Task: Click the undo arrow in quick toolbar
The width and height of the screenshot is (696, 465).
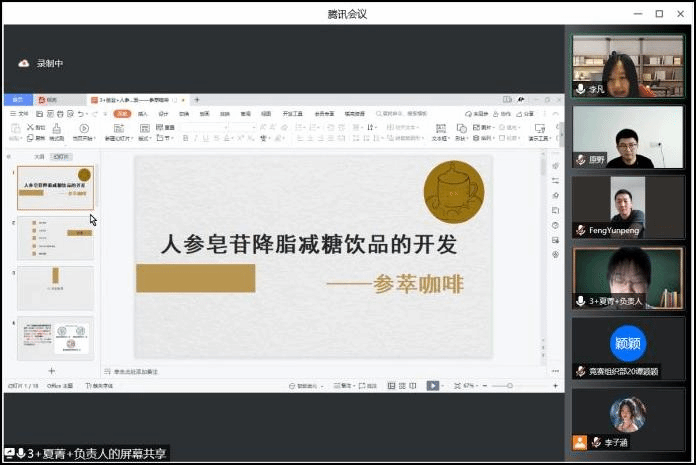Action: [81, 114]
